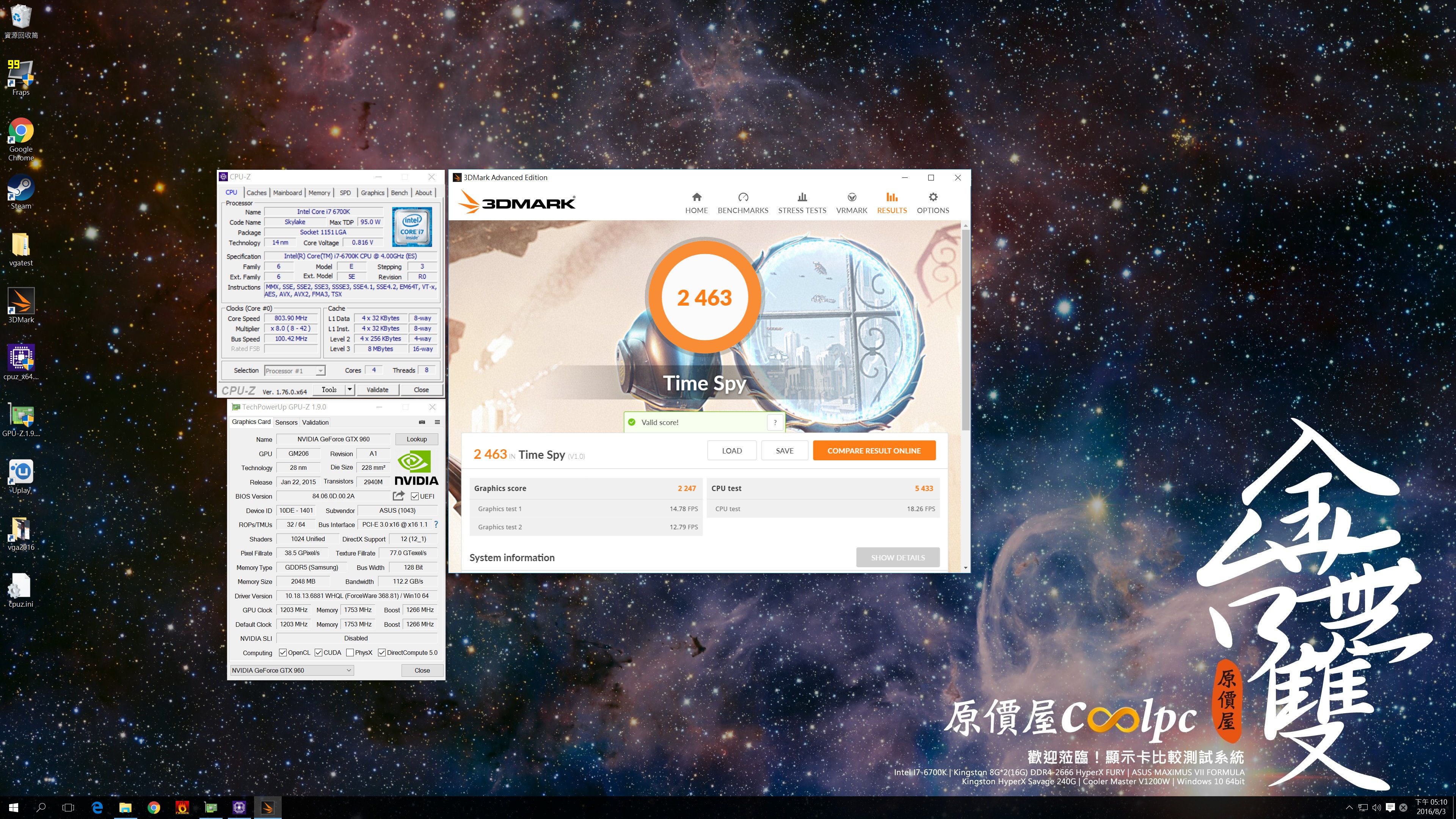Click the 3DMark vertical scrollbar thumb
Screen dimensions: 1456x819
pyautogui.click(x=965, y=329)
